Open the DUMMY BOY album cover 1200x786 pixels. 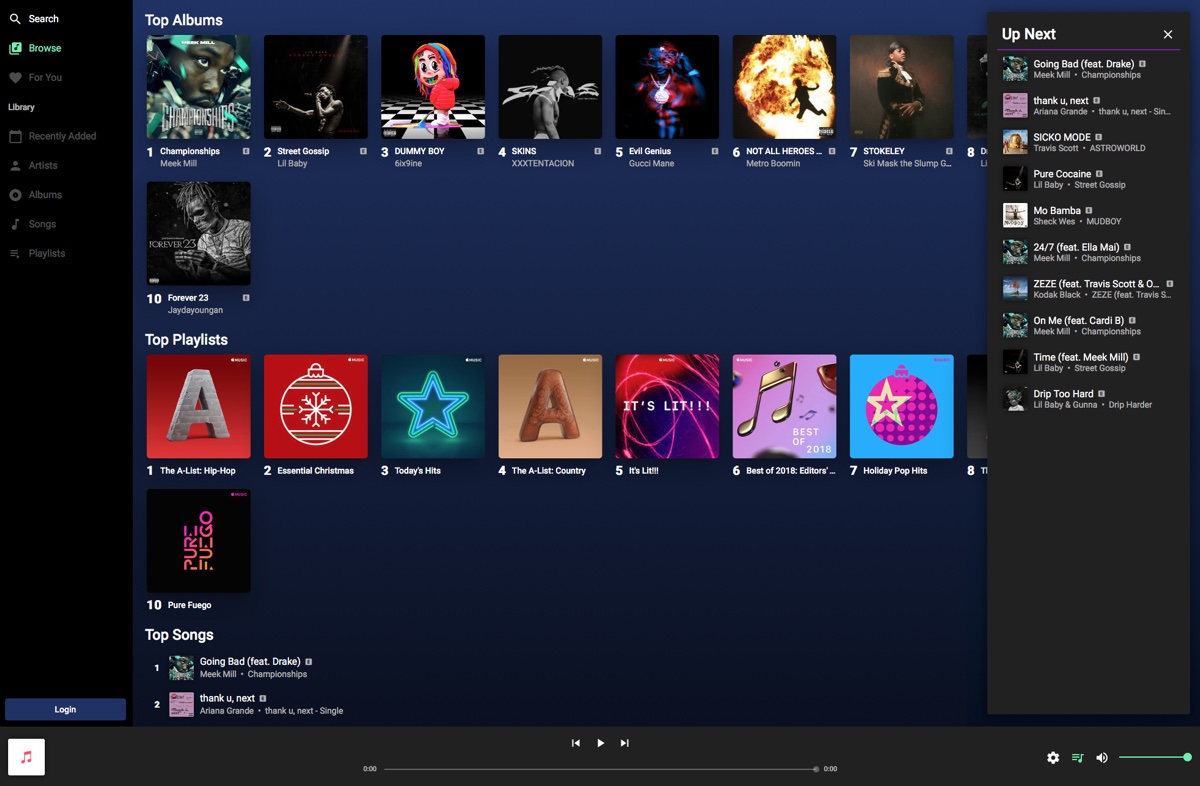click(433, 87)
